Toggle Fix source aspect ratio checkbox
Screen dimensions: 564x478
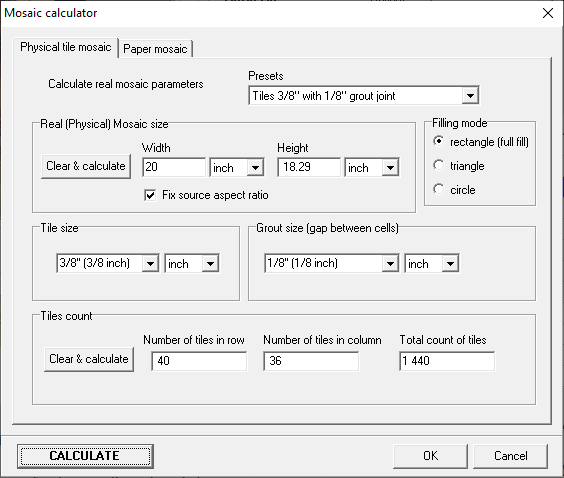pyautogui.click(x=150, y=195)
